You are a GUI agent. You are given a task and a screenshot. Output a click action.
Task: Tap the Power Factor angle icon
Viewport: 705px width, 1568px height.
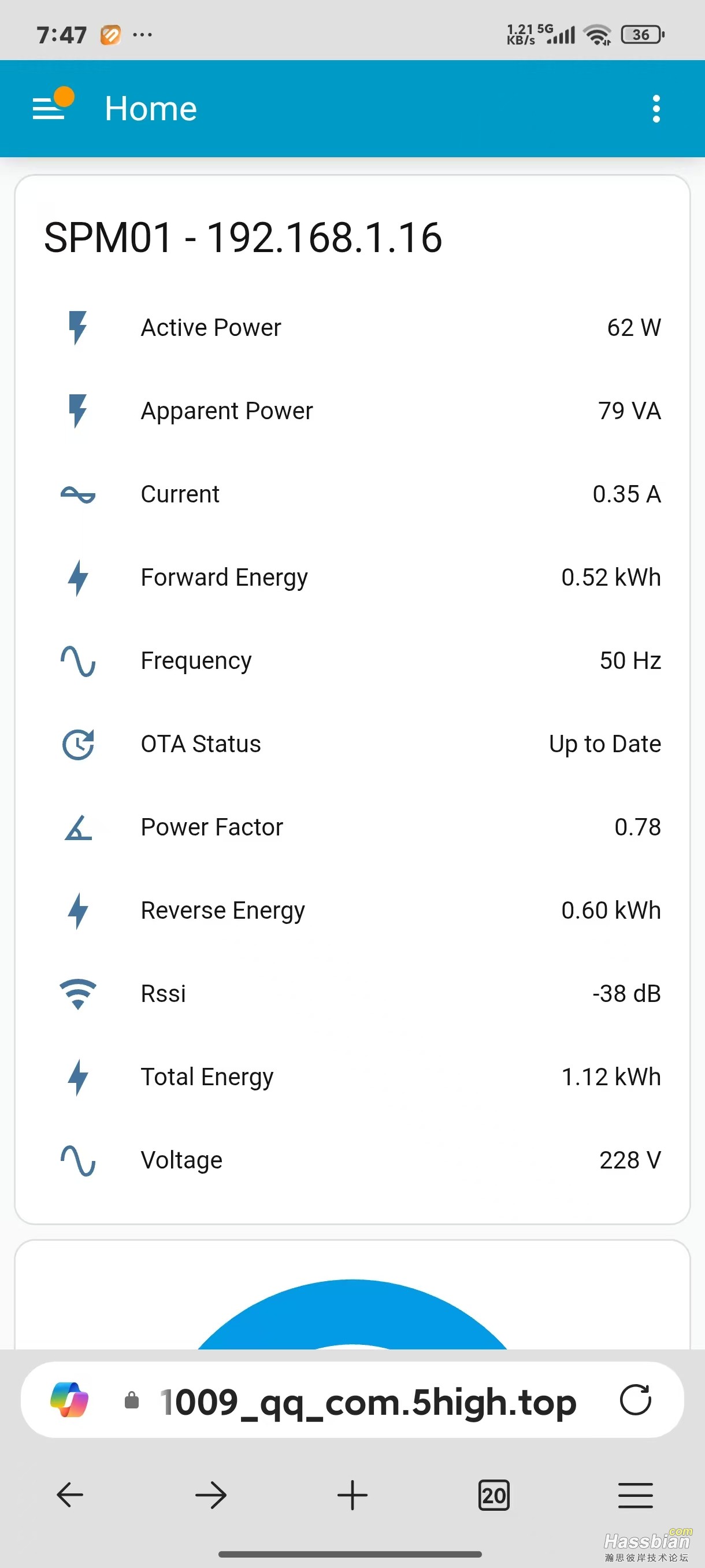78,828
